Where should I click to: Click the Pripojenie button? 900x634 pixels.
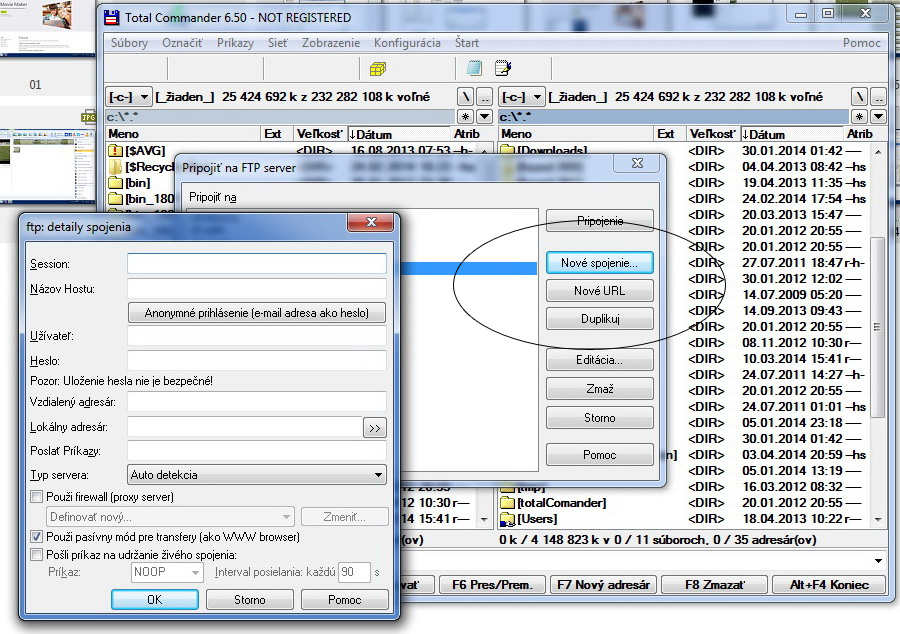599,221
